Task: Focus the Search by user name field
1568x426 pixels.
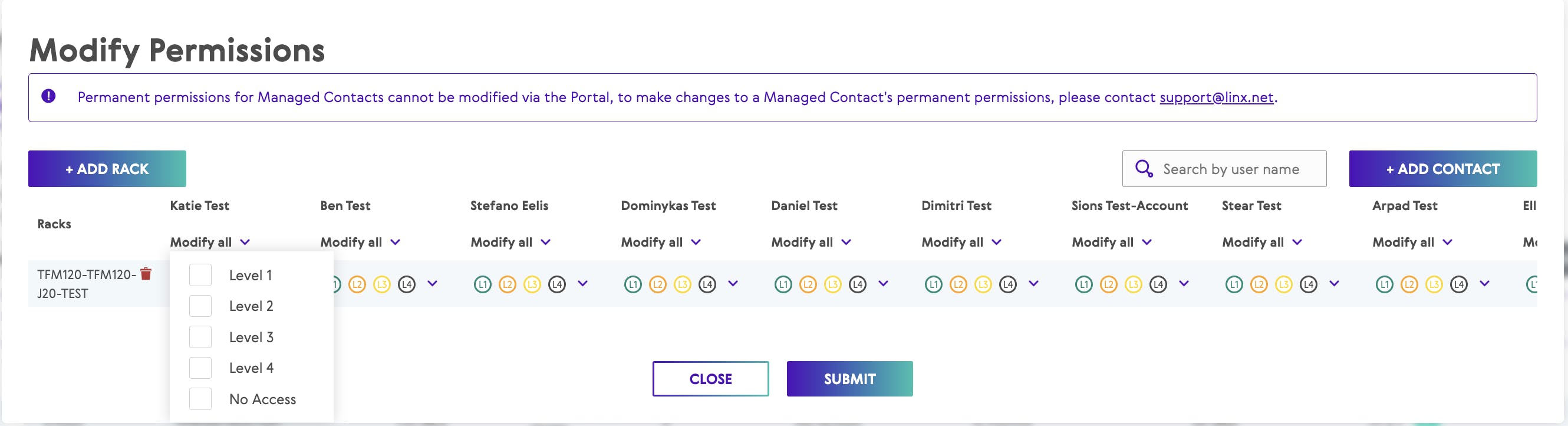Action: point(1236,169)
